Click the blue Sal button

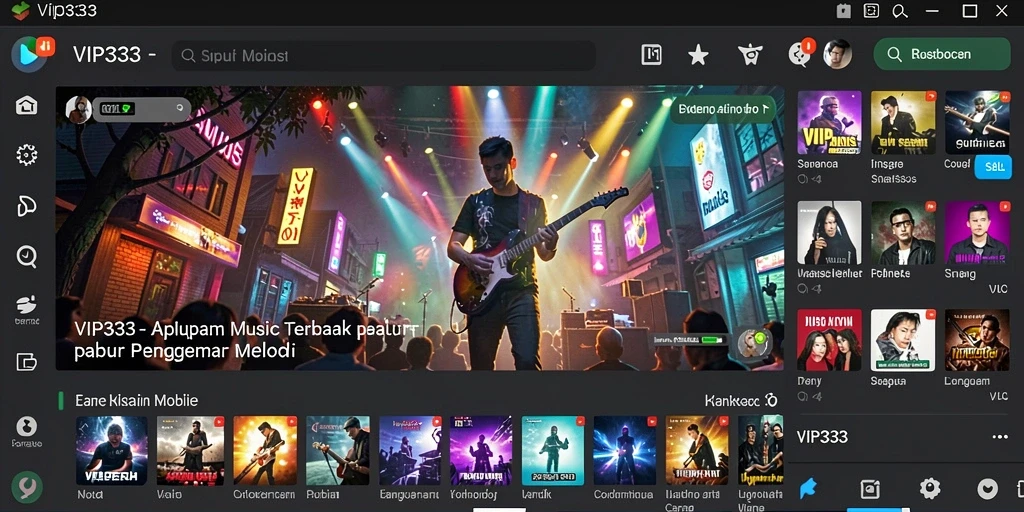[993, 167]
